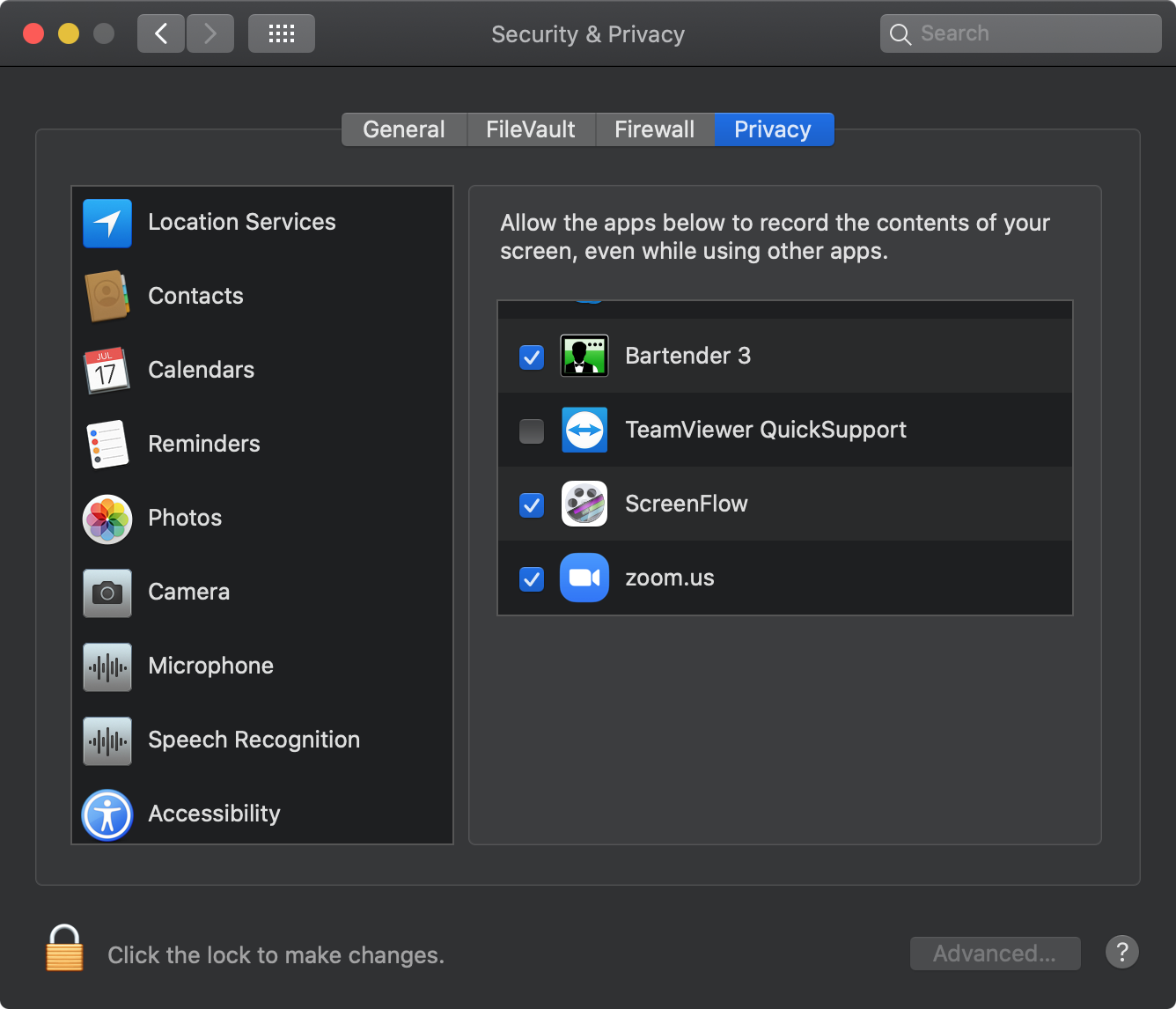Disable screen recording for zoom.us
Image resolution: width=1176 pixels, height=1009 pixels.
pyautogui.click(x=532, y=578)
